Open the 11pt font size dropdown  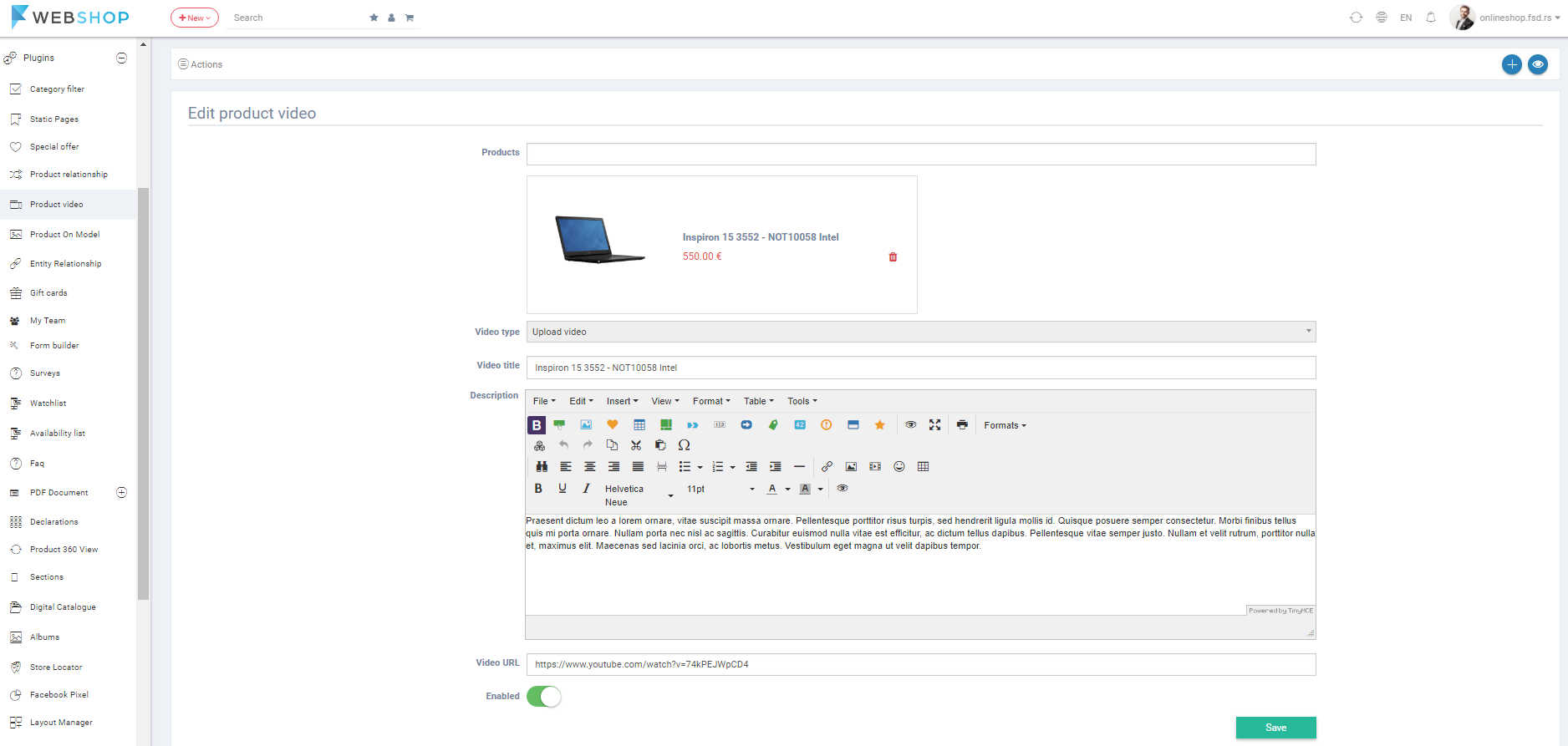click(720, 489)
